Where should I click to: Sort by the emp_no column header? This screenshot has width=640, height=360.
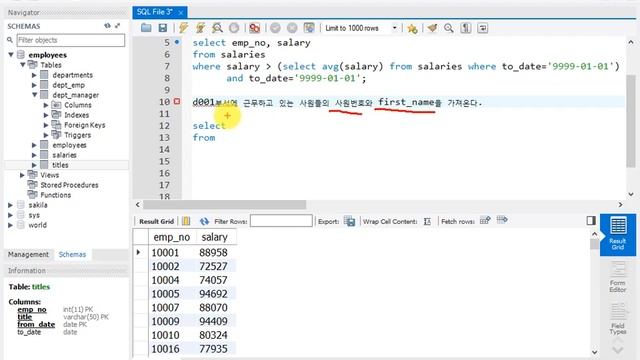pos(172,237)
